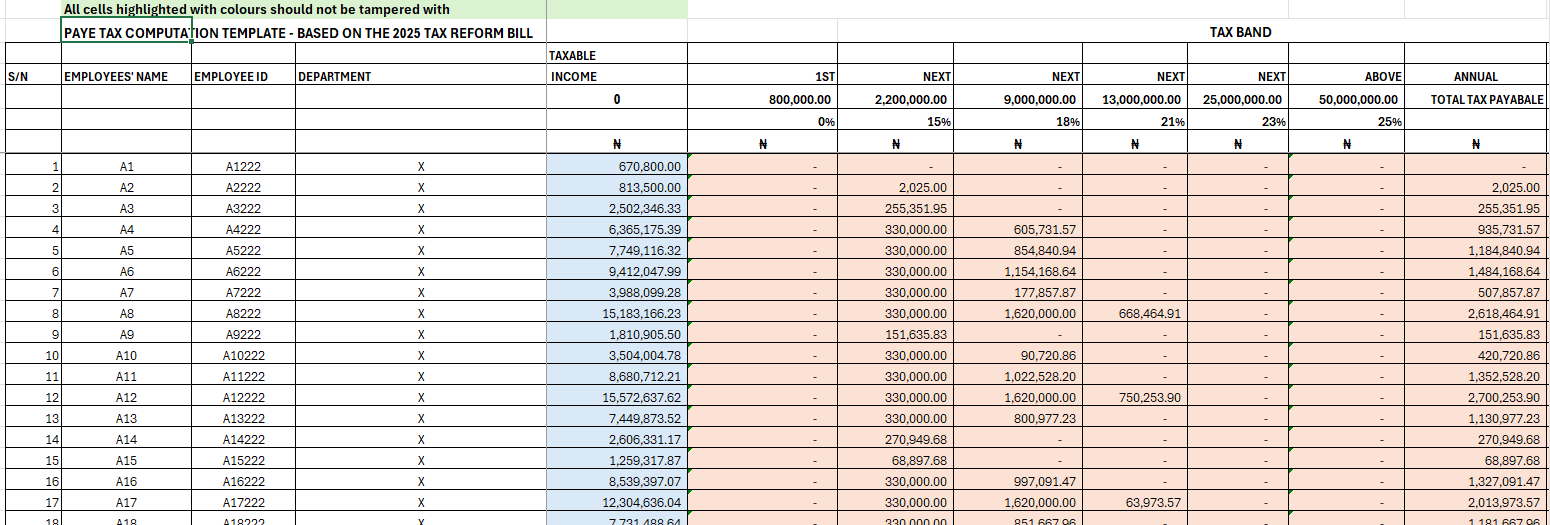This screenshot has width=1550, height=525.
Task: Select the ABOVE tax band header
Action: pyautogui.click(x=1347, y=76)
